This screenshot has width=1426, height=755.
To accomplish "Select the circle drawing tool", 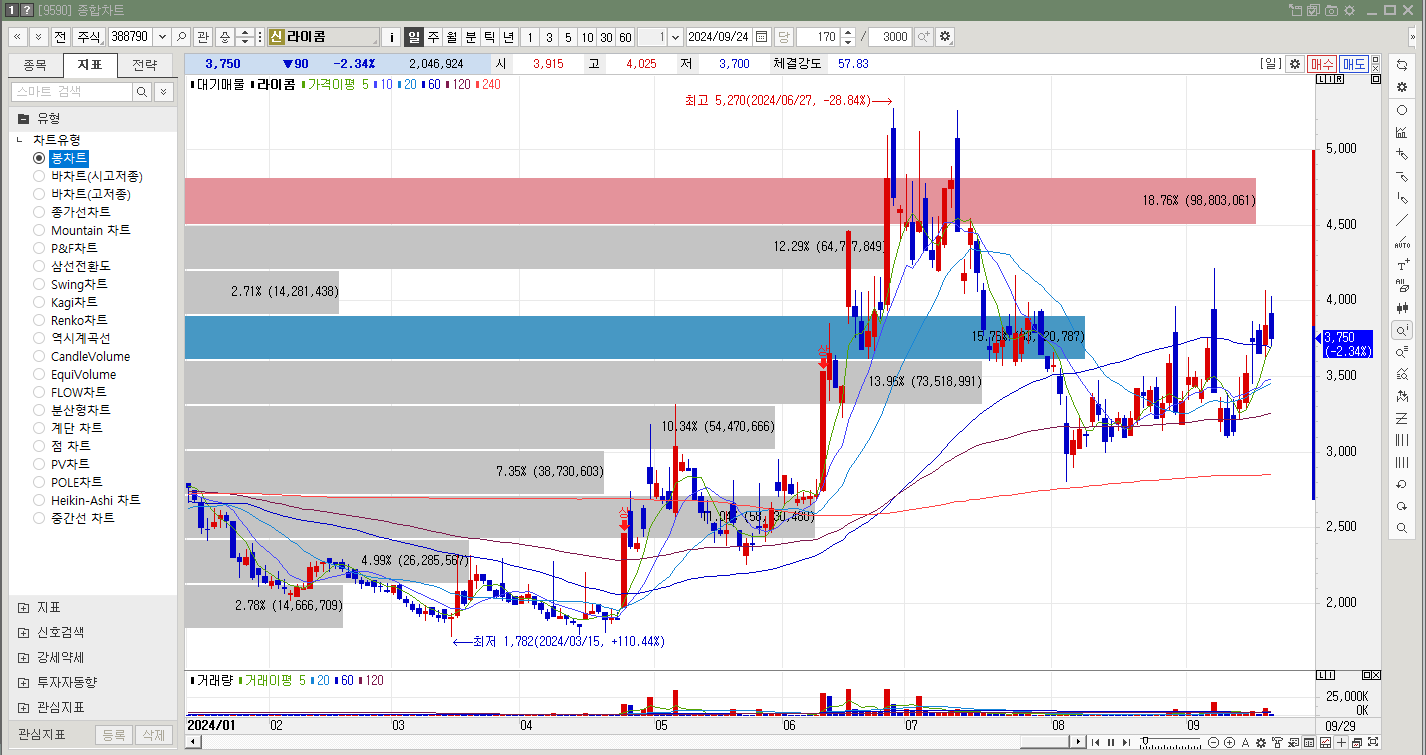I will coord(1401,110).
